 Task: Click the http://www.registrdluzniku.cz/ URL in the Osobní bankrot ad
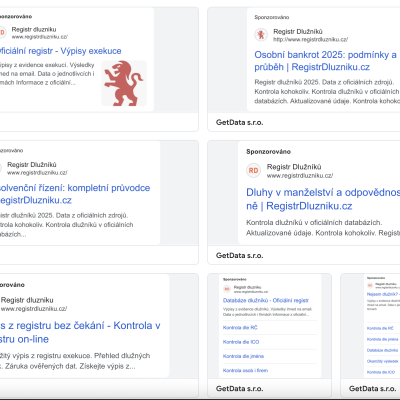pos(310,39)
